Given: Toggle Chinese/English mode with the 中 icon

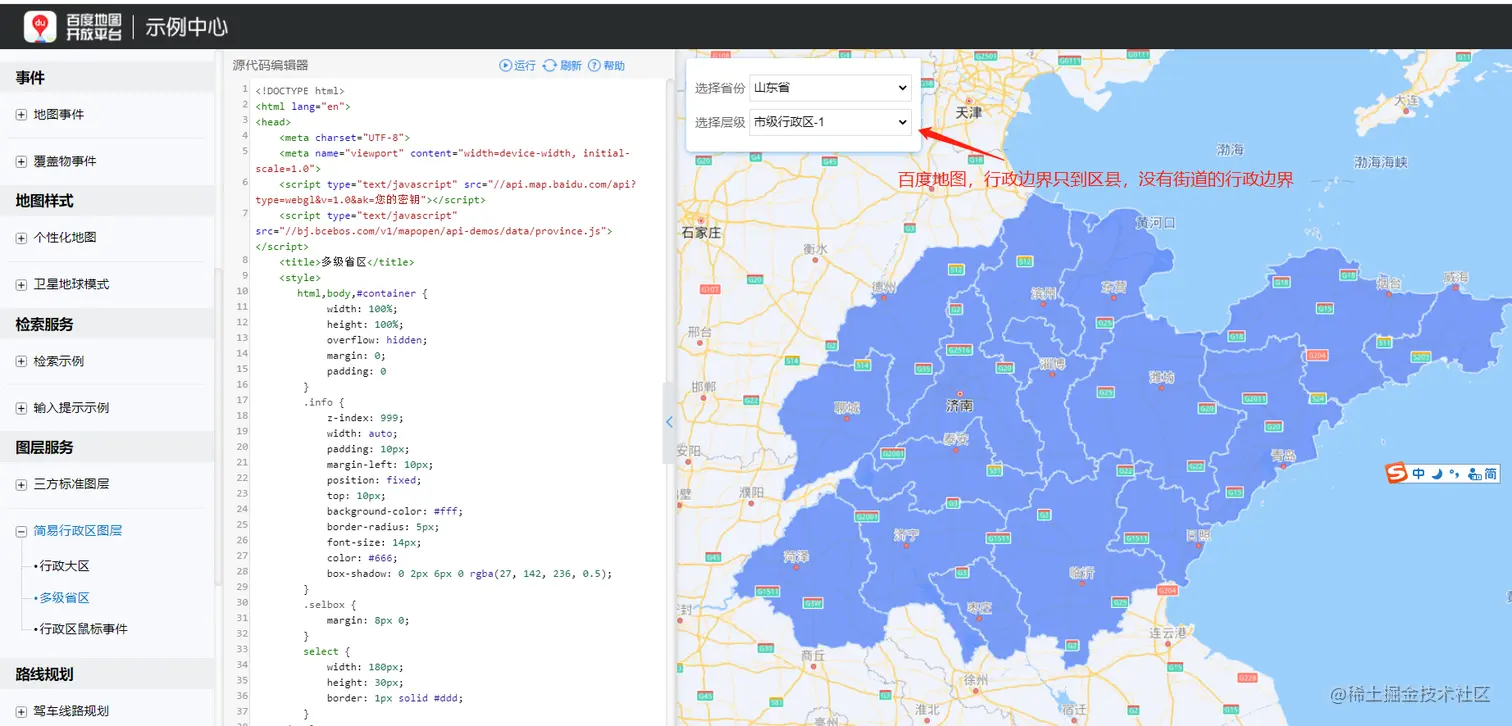Looking at the screenshot, I should [x=1419, y=474].
